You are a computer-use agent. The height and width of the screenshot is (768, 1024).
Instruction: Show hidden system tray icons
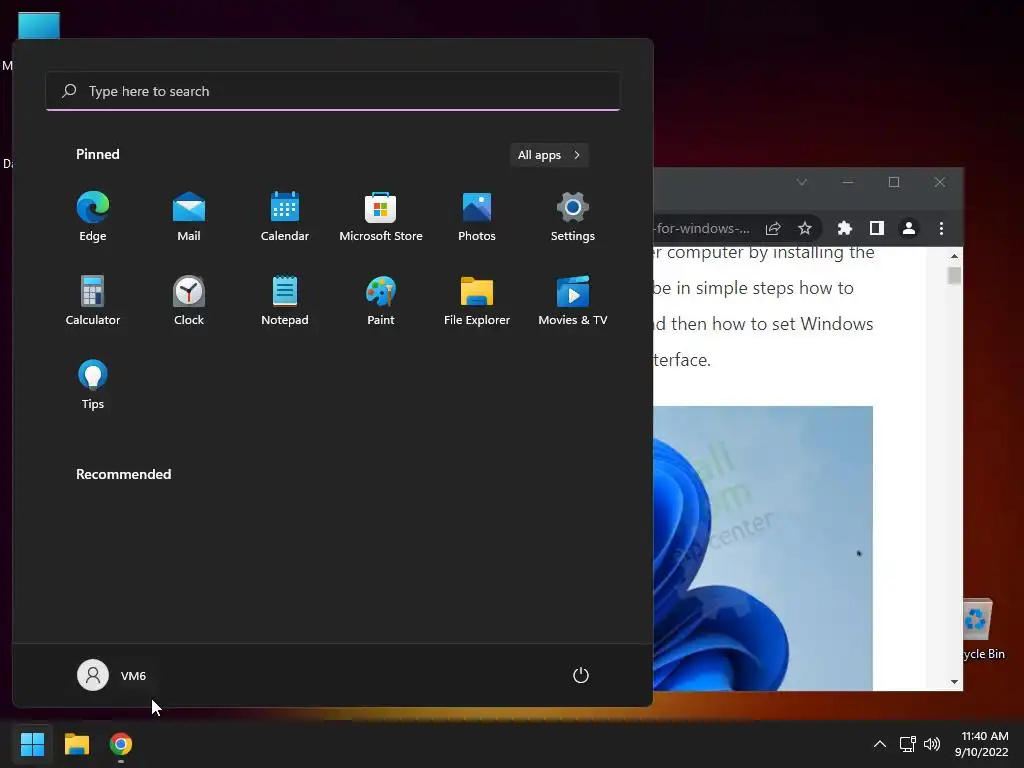(880, 744)
